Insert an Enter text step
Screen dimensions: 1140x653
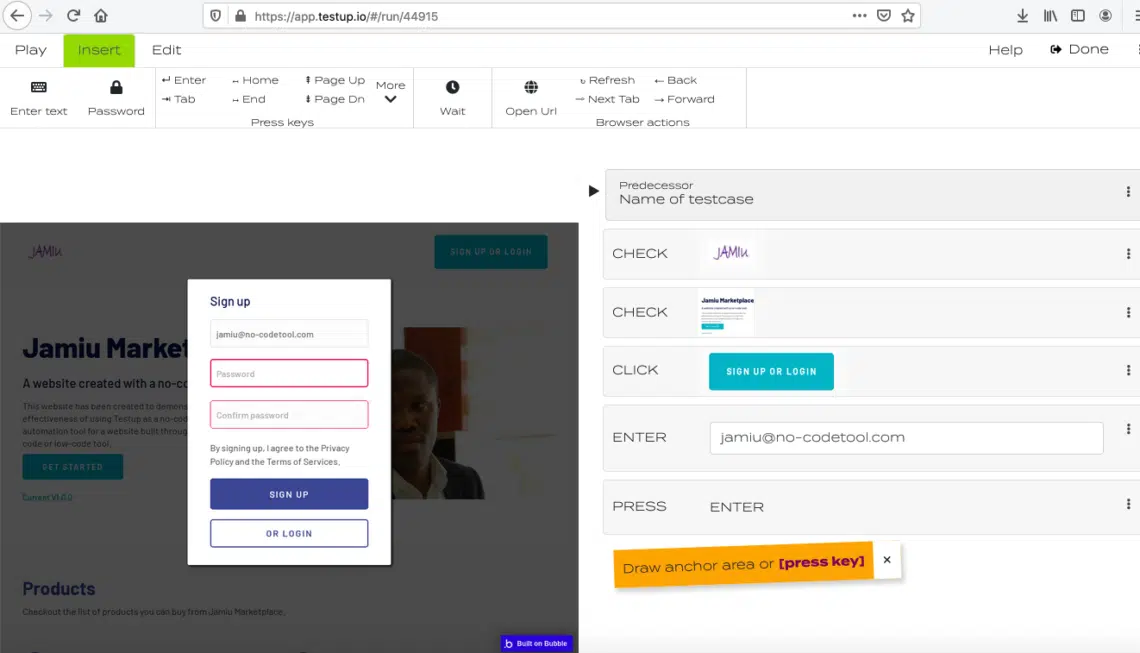[39, 98]
